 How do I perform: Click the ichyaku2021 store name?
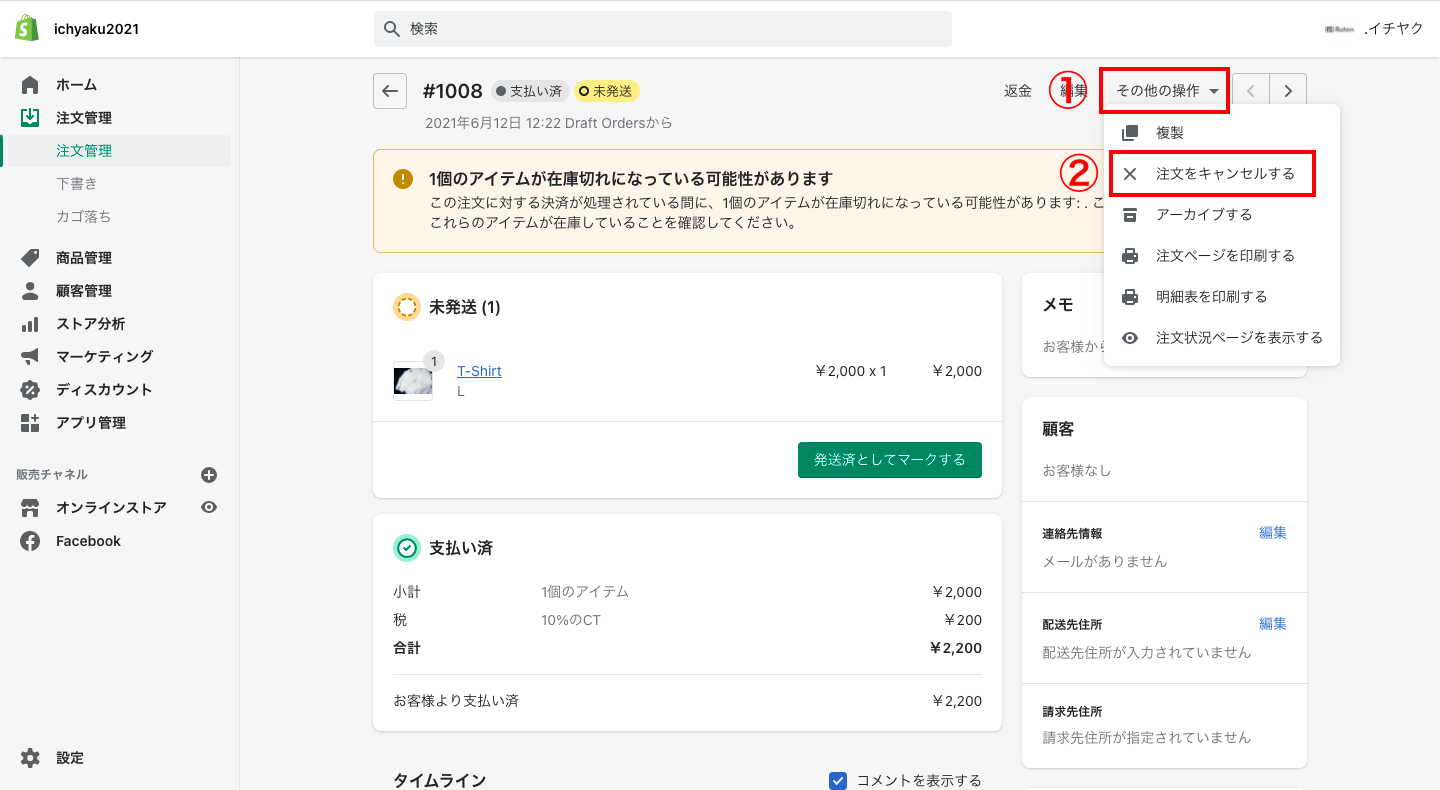[x=96, y=29]
